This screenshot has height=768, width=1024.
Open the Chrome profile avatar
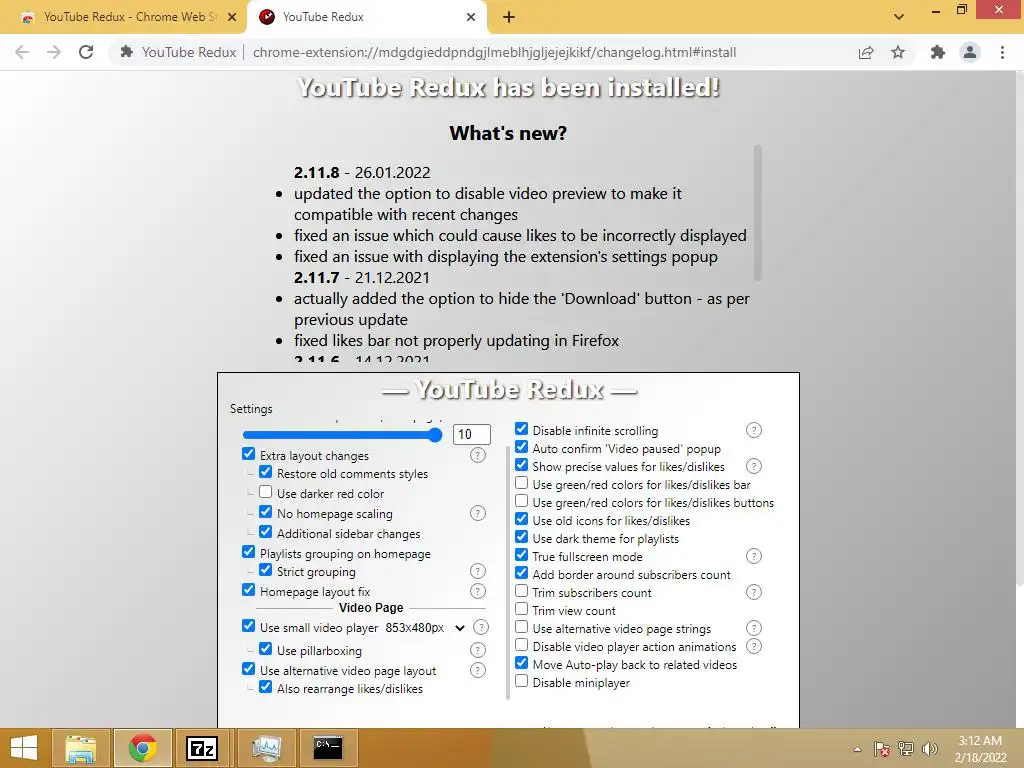click(x=970, y=52)
